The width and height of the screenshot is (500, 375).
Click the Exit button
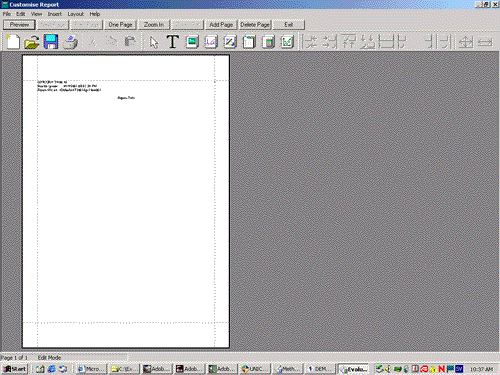coord(289,25)
